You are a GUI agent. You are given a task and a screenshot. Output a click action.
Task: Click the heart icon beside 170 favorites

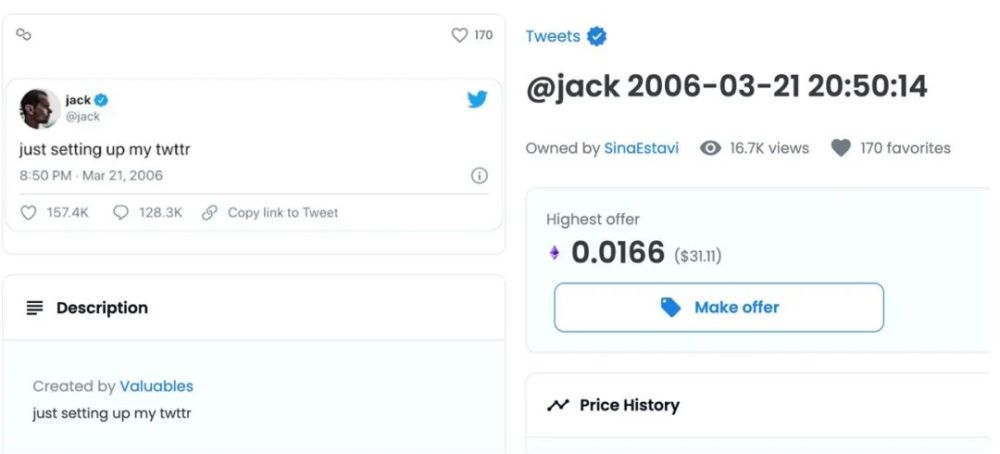click(x=841, y=148)
